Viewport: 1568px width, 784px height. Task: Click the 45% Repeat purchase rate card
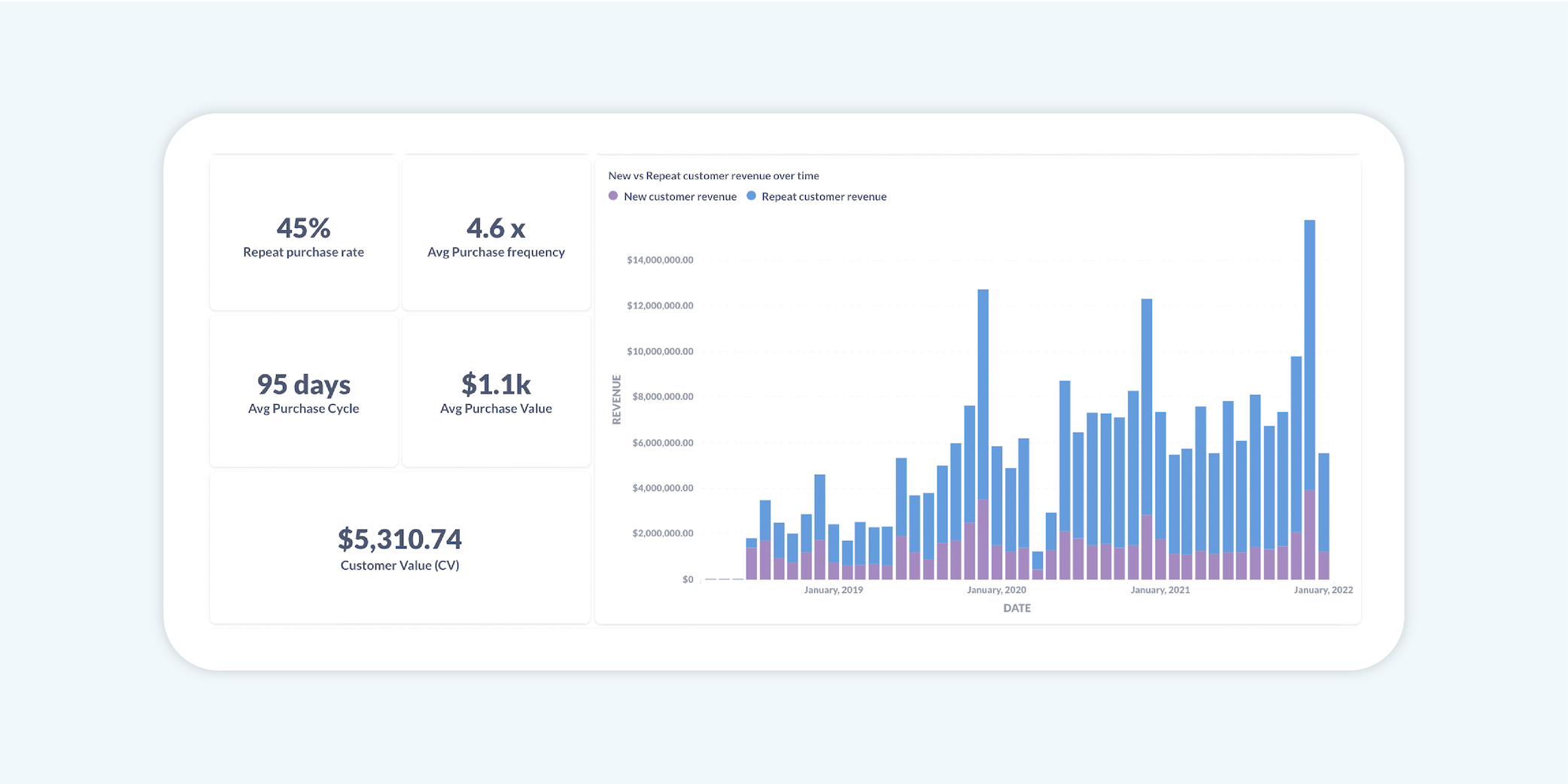pyautogui.click(x=303, y=234)
